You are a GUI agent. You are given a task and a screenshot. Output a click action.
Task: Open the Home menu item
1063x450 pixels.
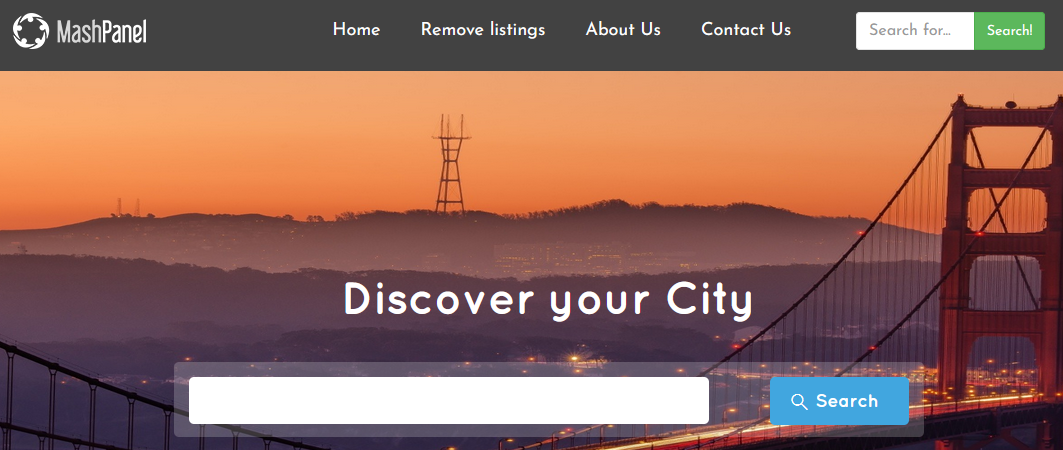pyautogui.click(x=357, y=30)
